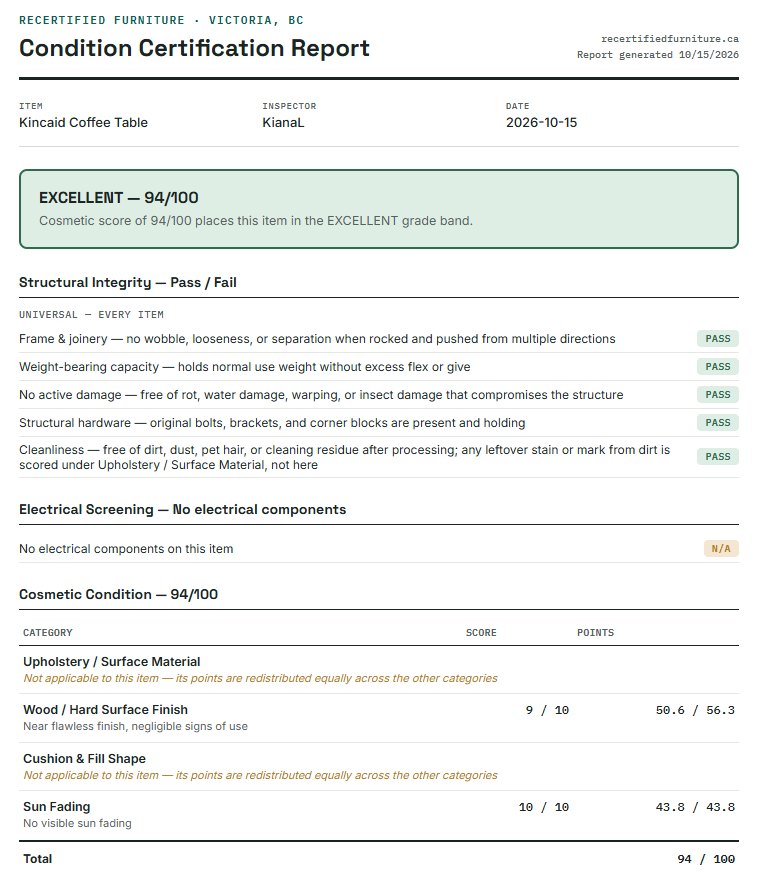Click PASS badge for Structural hardware

[x=718, y=423]
